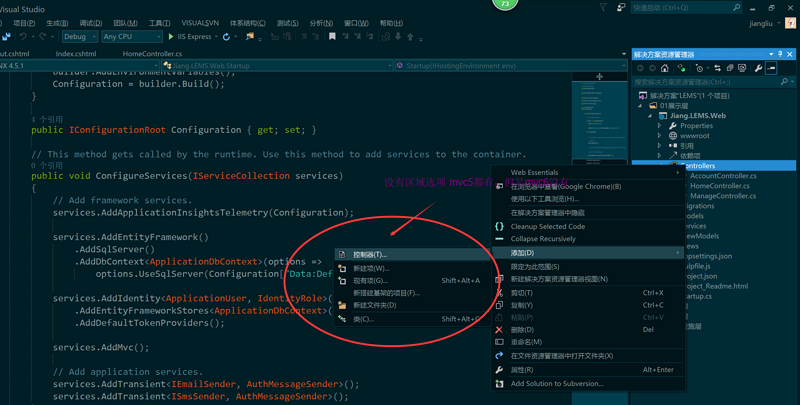Select 现有项(G)... in the Add submenu
800x405 pixels.
(412, 281)
